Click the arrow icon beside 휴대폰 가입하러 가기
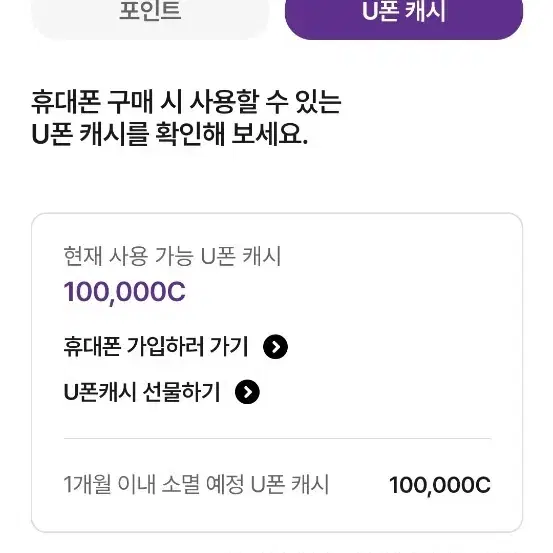 (275, 347)
